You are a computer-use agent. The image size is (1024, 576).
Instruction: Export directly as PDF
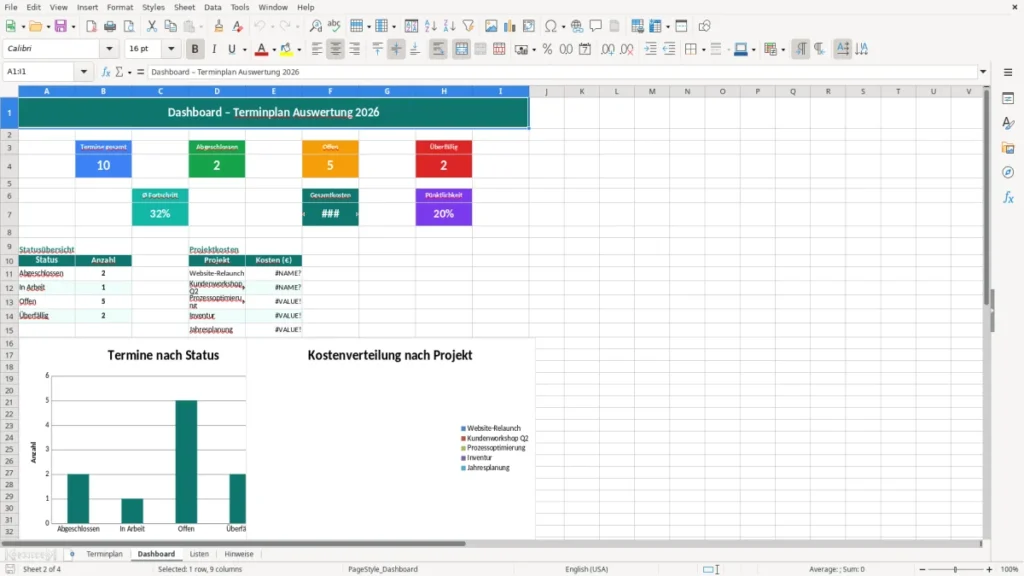[91, 26]
